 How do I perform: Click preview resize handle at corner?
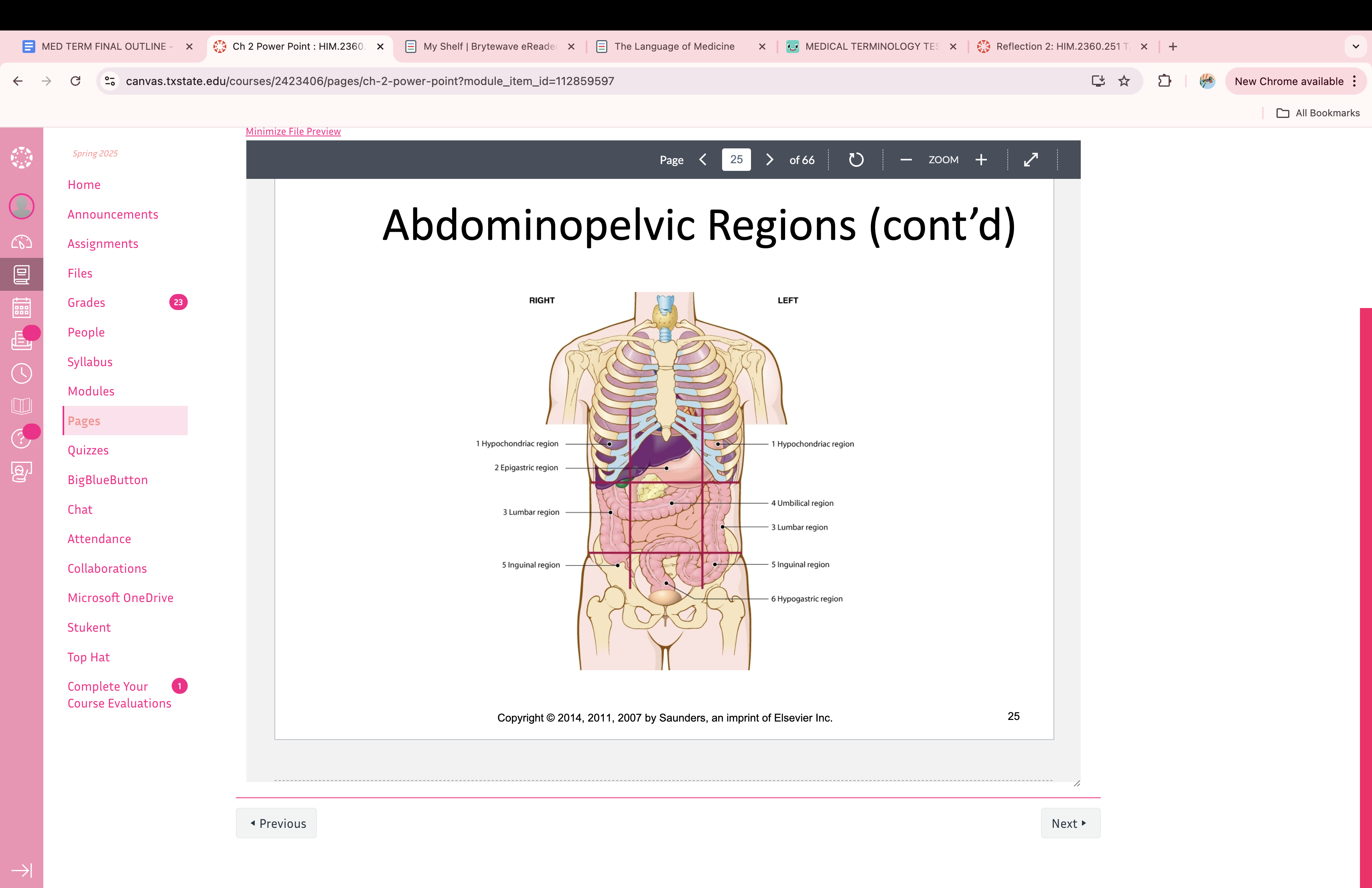(1076, 783)
